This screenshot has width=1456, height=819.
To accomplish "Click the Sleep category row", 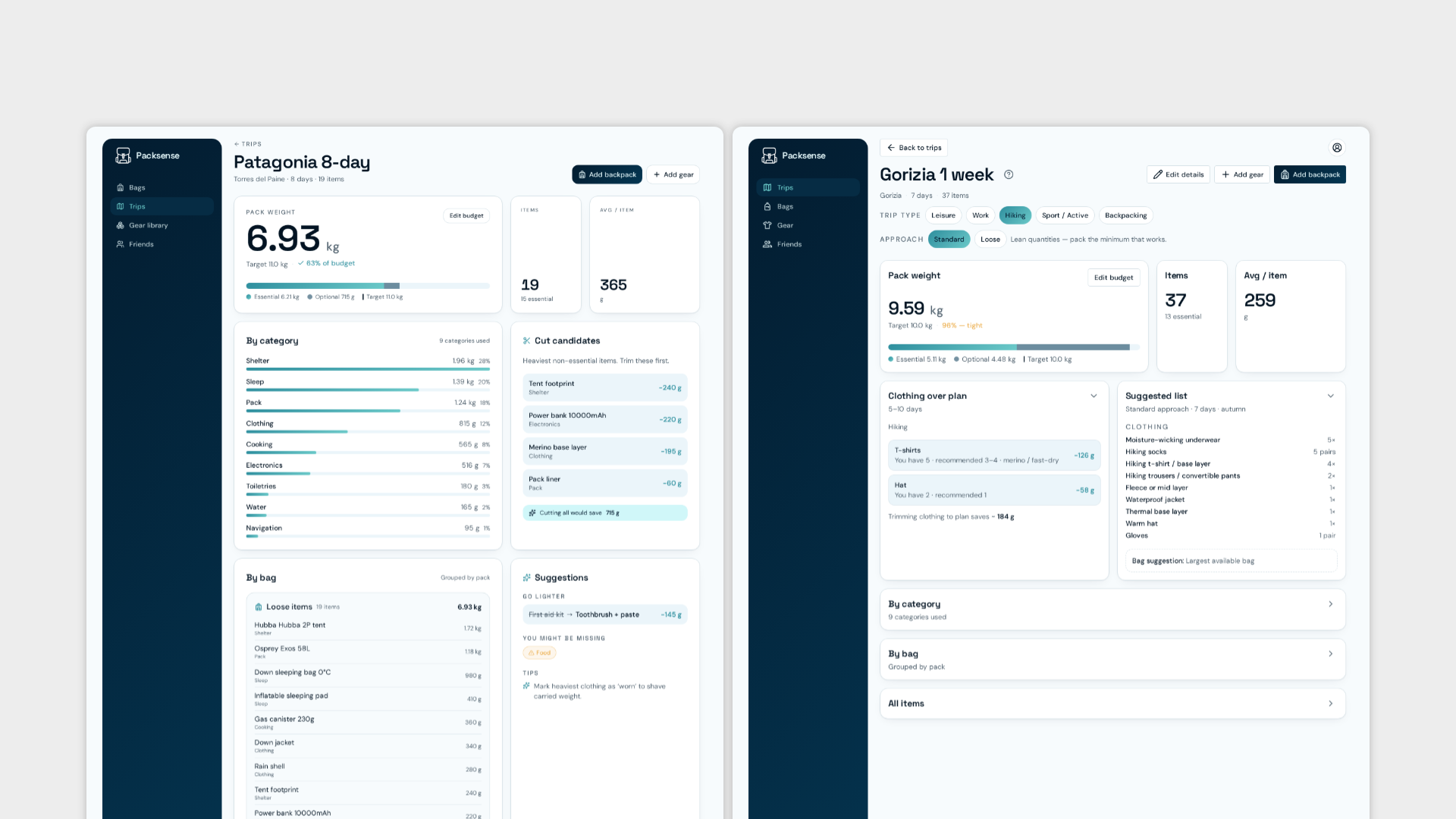I will 368,385.
